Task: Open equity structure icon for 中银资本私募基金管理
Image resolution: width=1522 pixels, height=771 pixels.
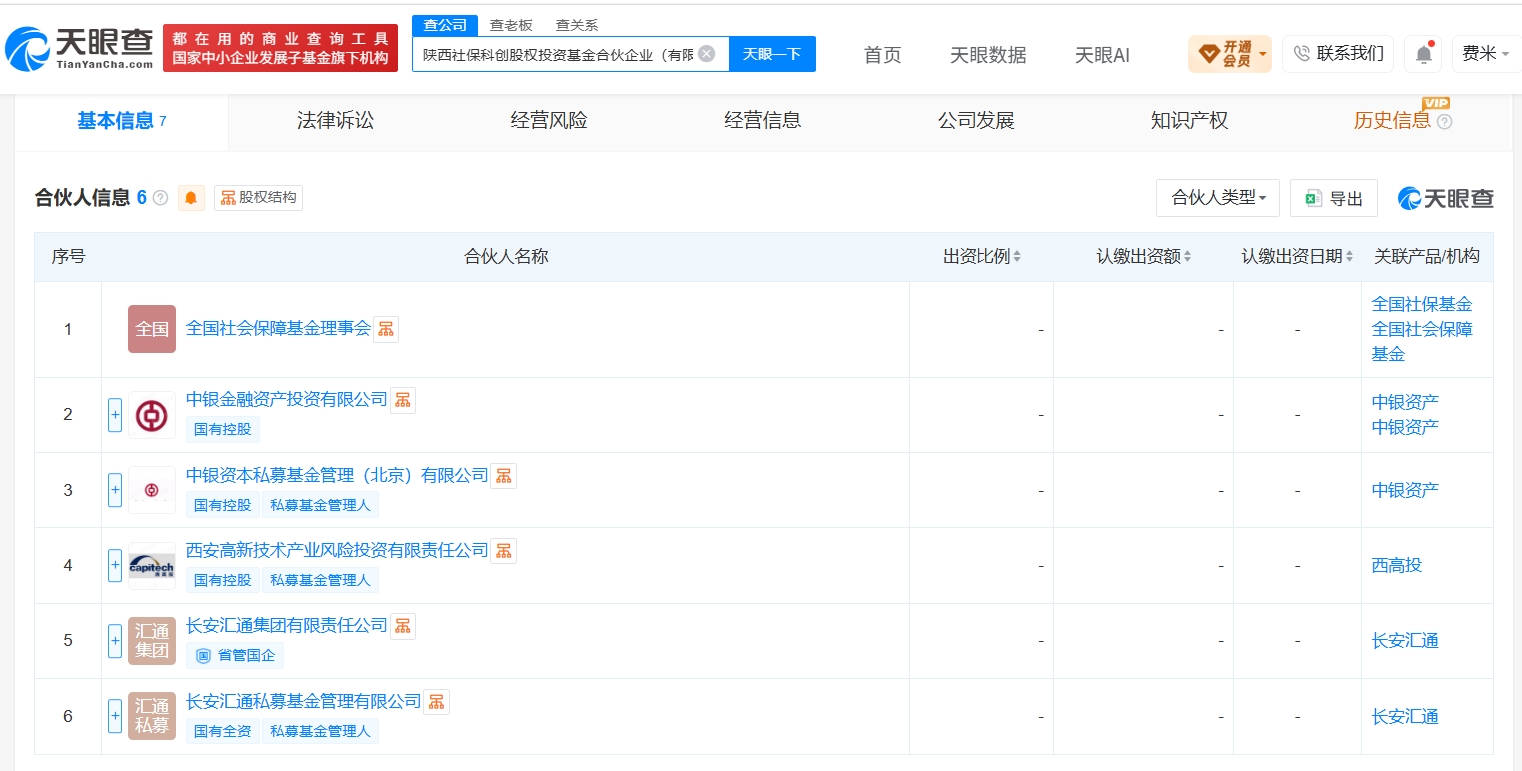Action: point(504,475)
